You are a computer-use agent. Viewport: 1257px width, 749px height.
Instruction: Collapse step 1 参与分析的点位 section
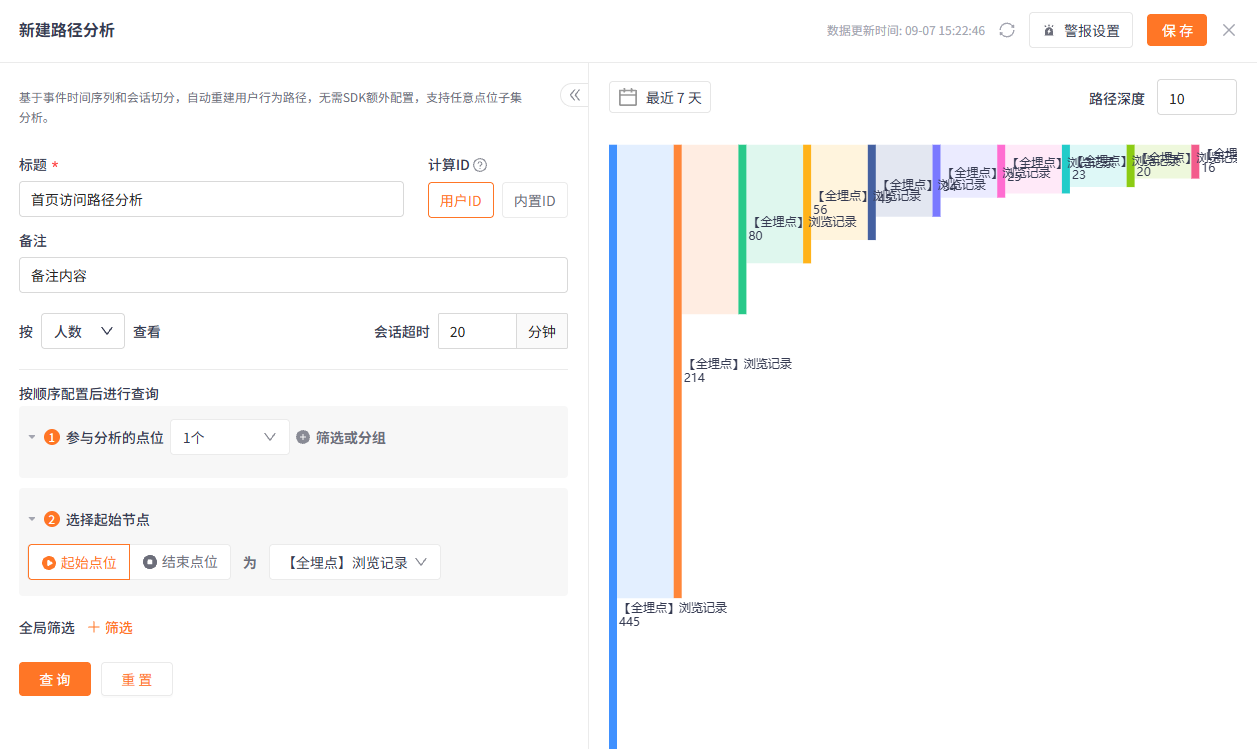point(31,437)
